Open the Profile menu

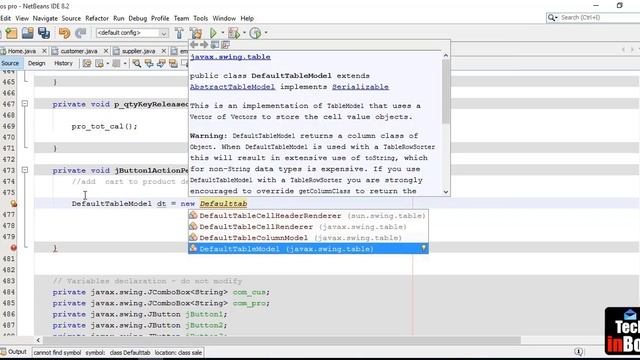click(x=160, y=18)
